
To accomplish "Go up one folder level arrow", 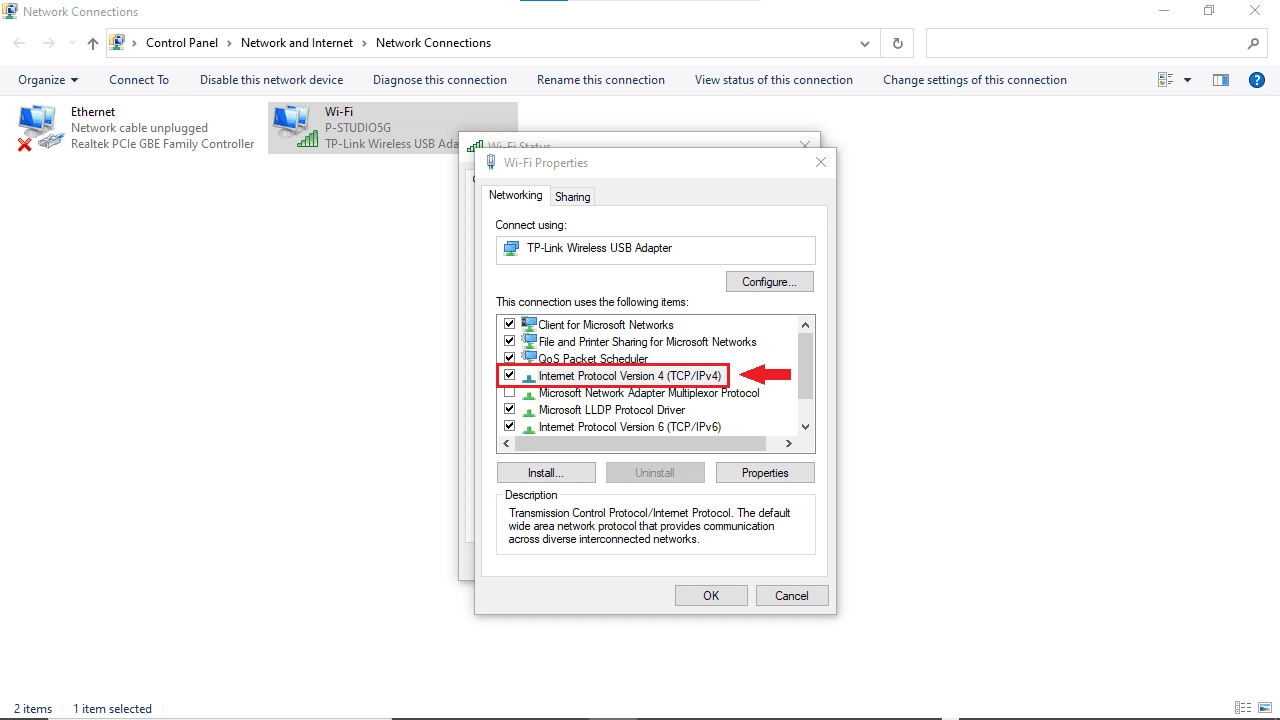I will [x=93, y=43].
